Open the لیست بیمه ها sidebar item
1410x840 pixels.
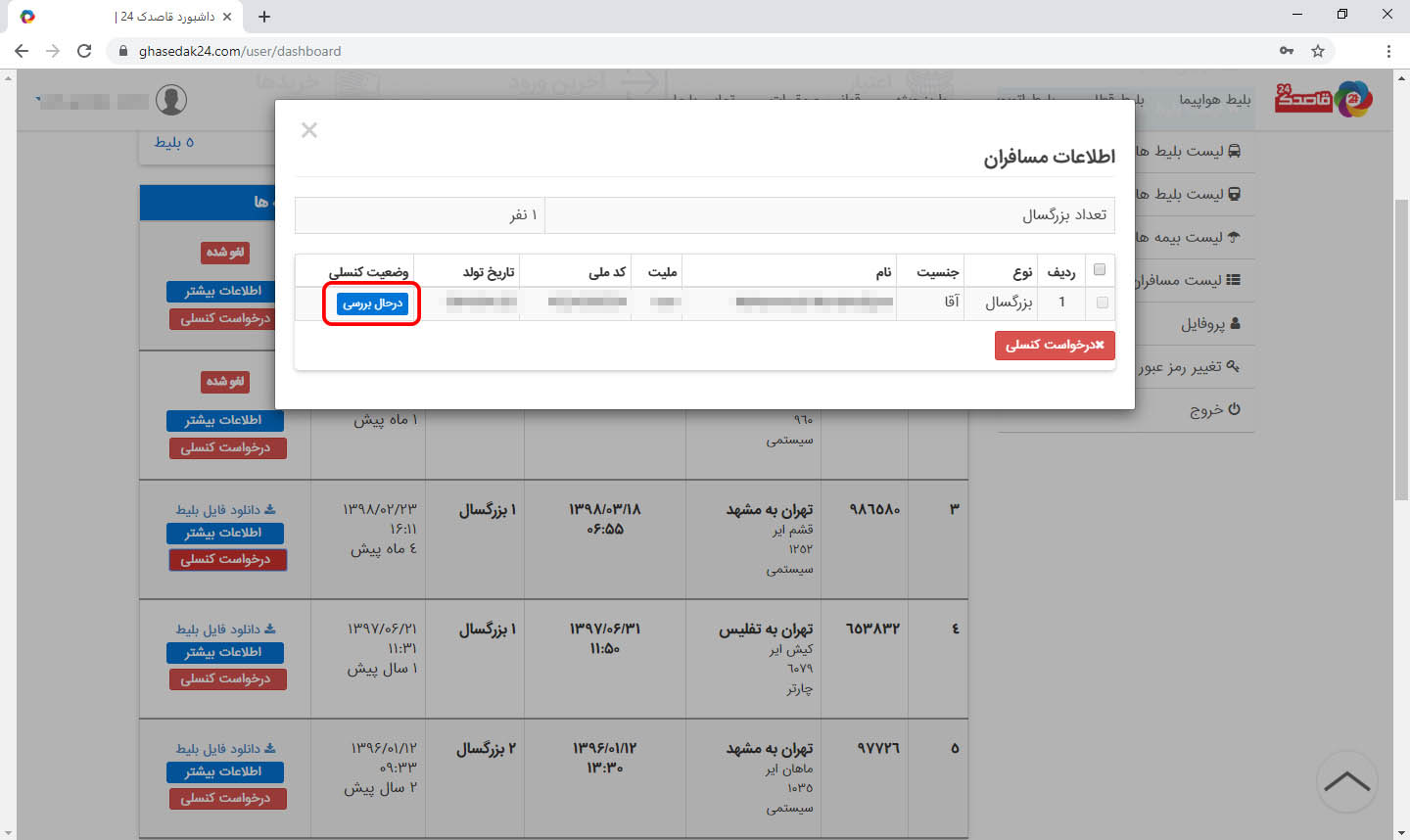1187,237
